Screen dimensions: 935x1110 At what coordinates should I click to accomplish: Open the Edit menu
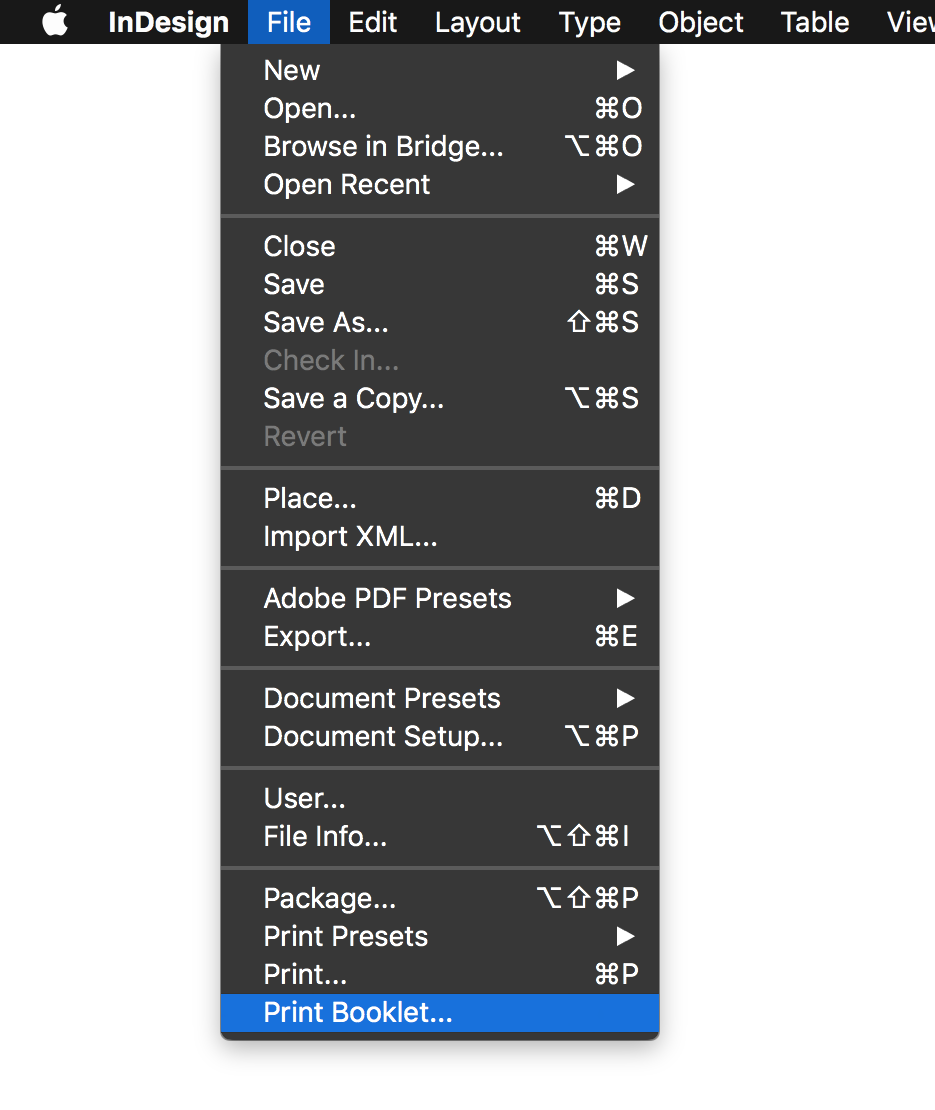[x=373, y=22]
